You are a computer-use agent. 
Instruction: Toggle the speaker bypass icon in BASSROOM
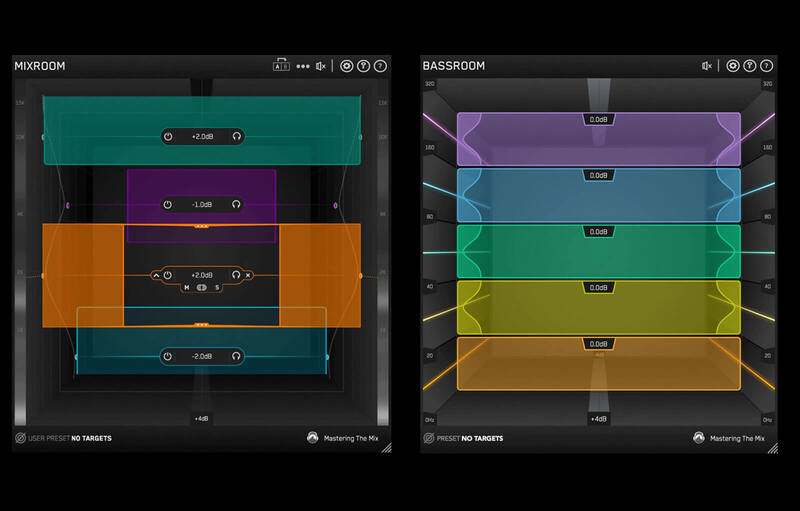(707, 66)
